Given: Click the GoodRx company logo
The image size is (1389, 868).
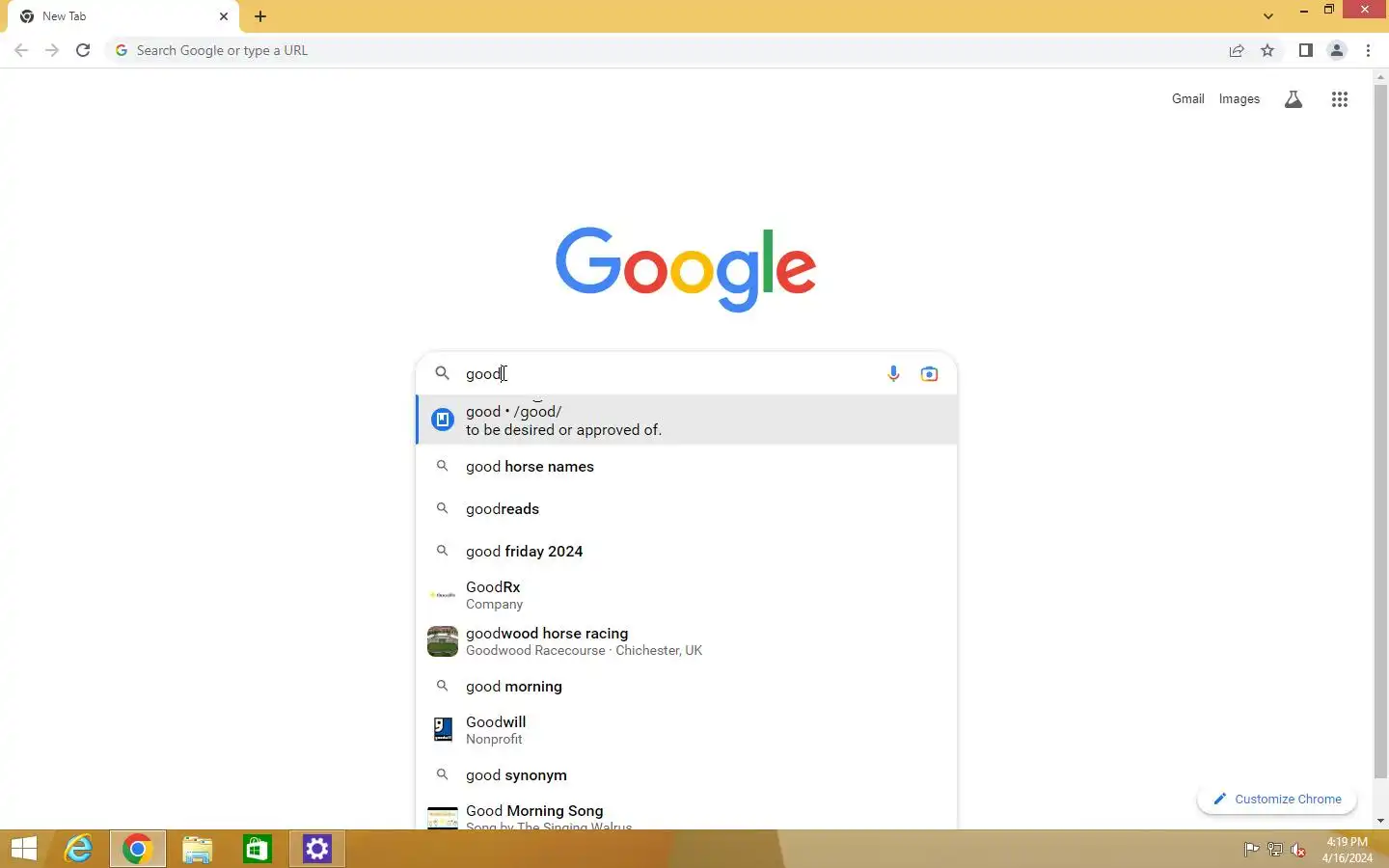Looking at the screenshot, I should (x=443, y=595).
